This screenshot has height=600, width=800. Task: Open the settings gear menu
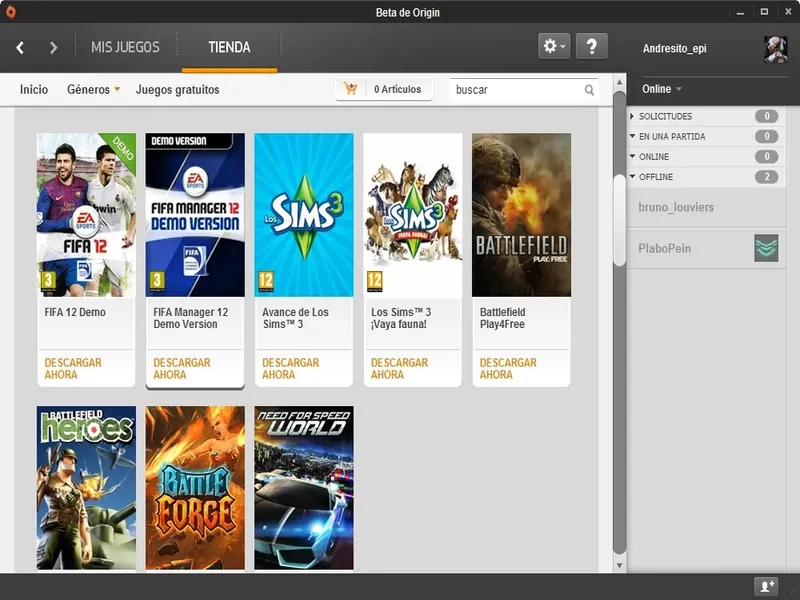point(553,46)
